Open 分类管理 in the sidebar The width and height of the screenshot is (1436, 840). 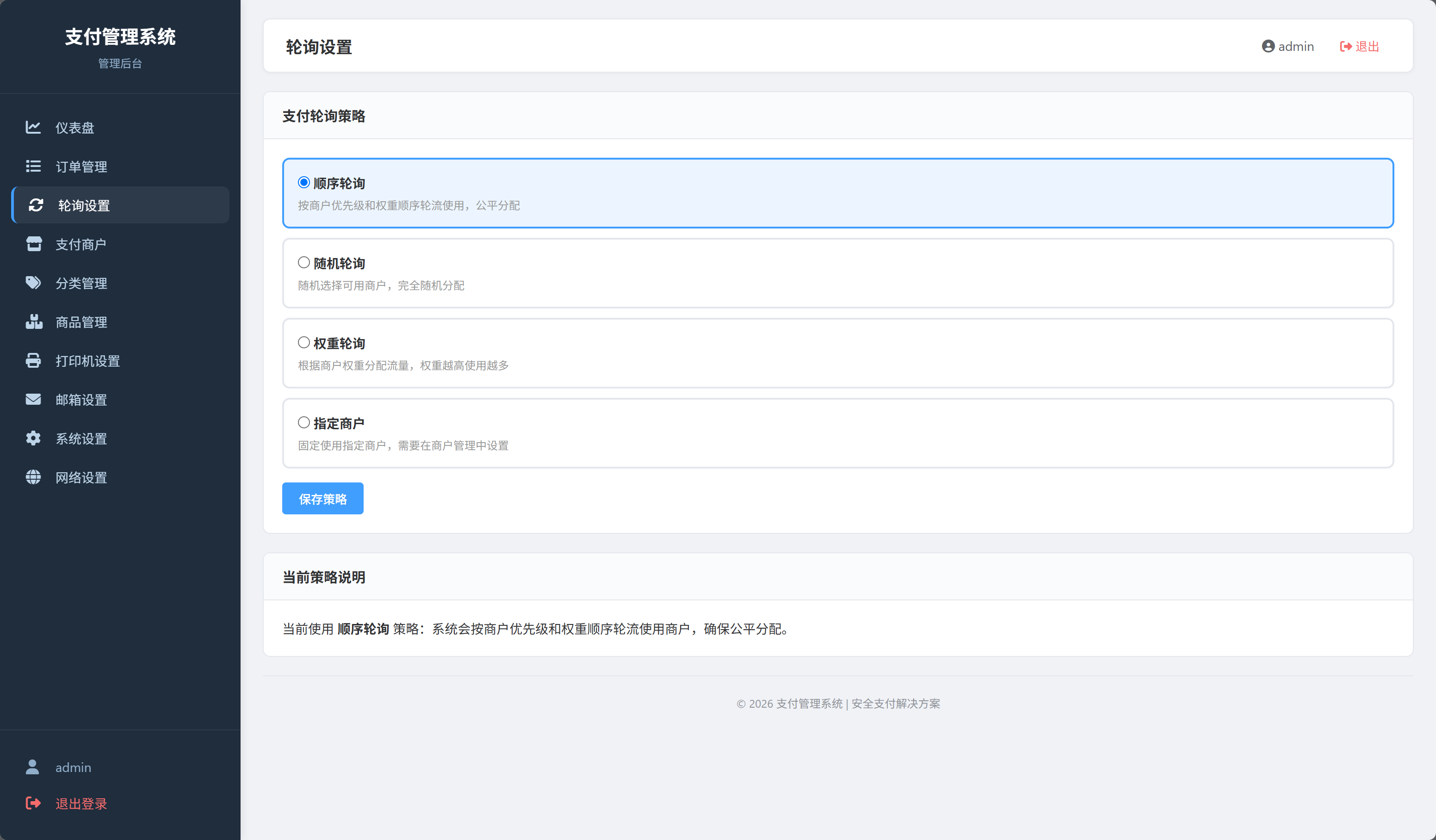(120, 283)
